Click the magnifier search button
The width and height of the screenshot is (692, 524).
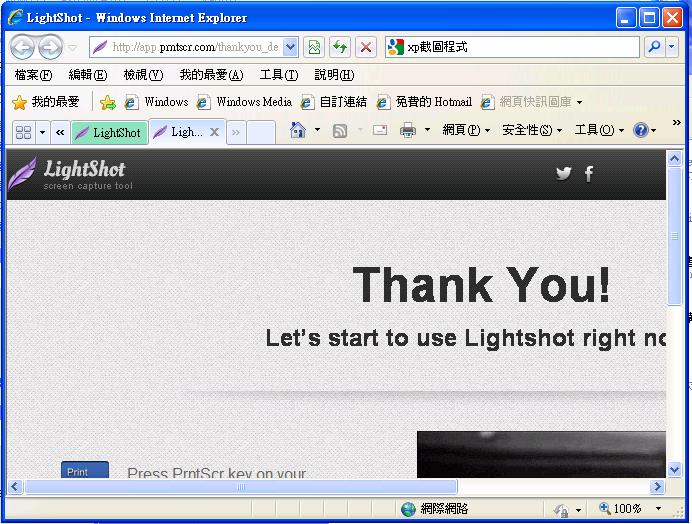(655, 46)
